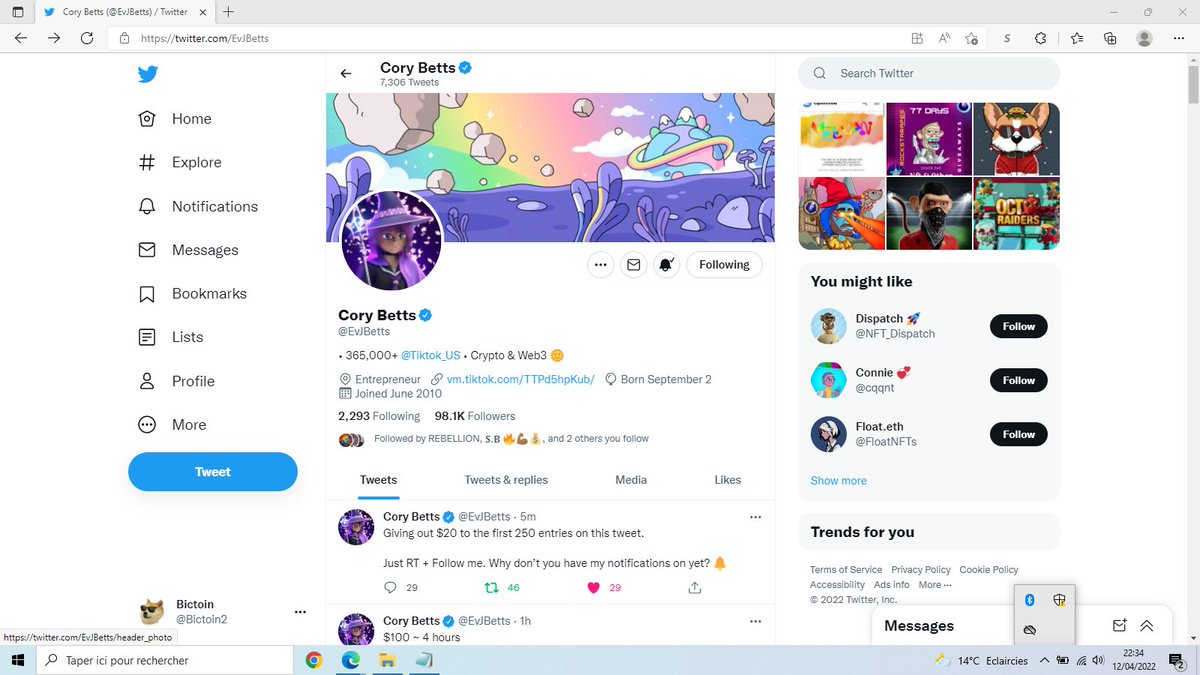Open the Terms of Service link
The image size is (1200, 675).
tap(846, 570)
